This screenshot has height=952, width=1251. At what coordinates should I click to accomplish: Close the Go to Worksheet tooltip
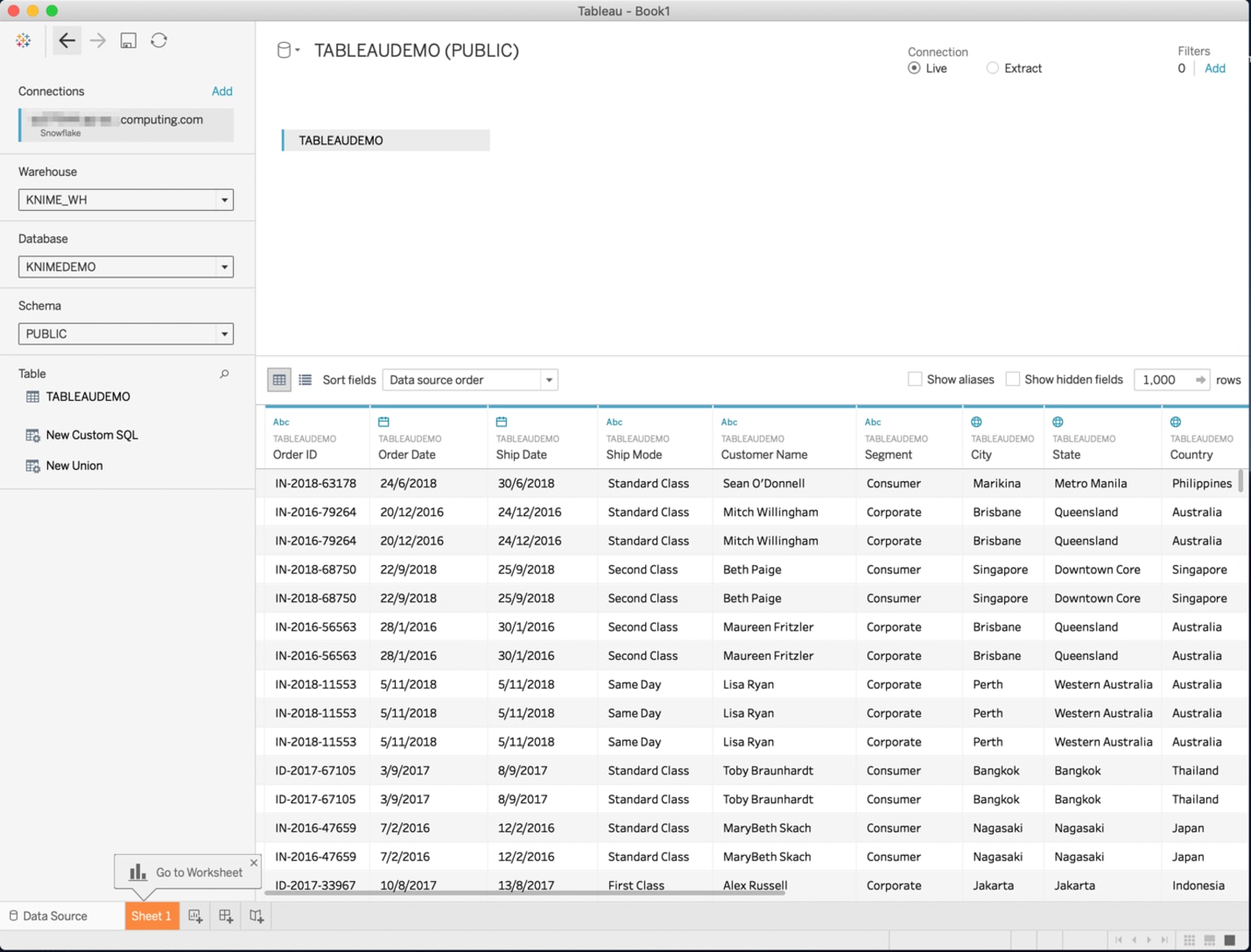click(253, 862)
